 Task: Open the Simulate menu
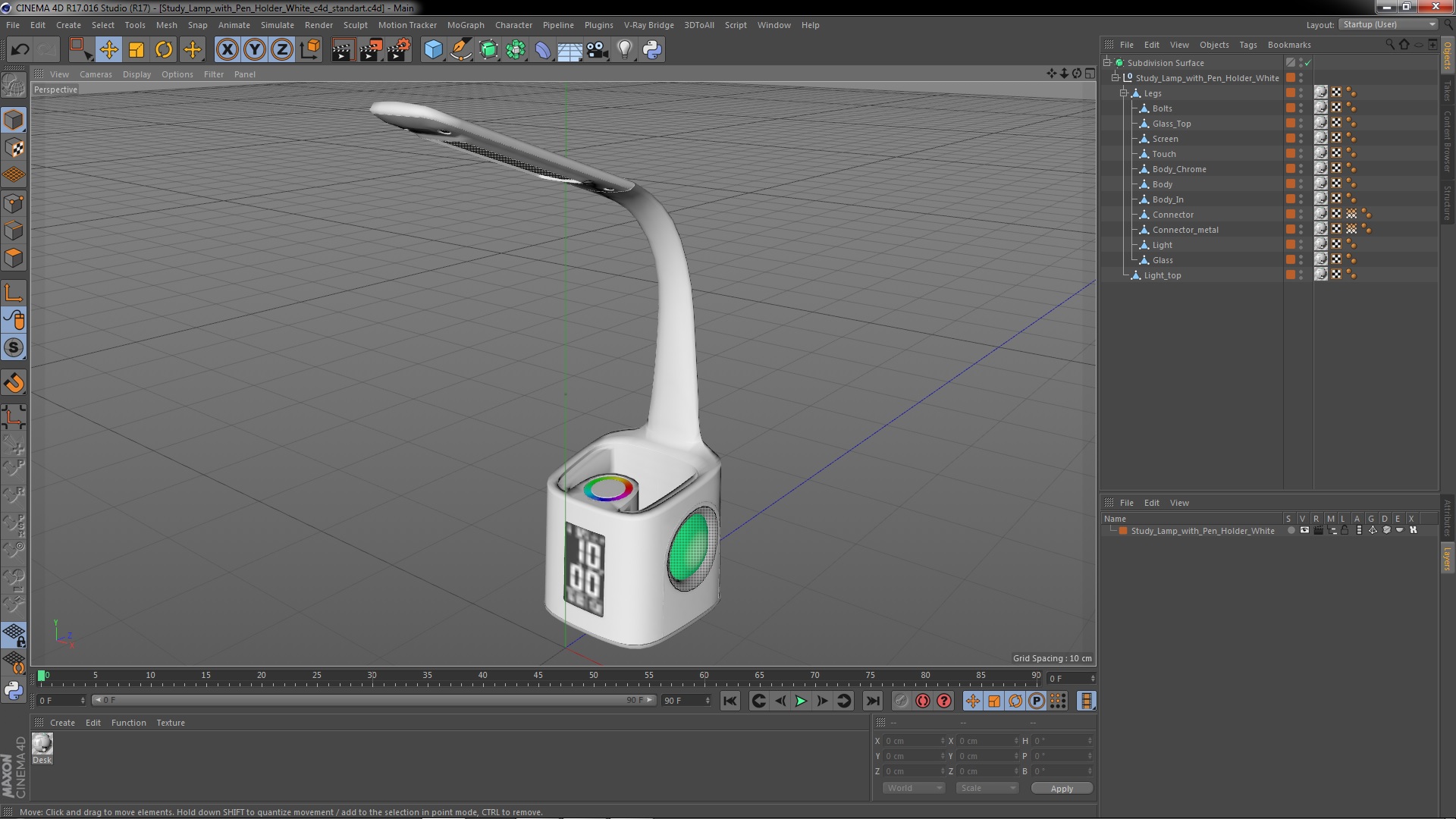pos(277,25)
